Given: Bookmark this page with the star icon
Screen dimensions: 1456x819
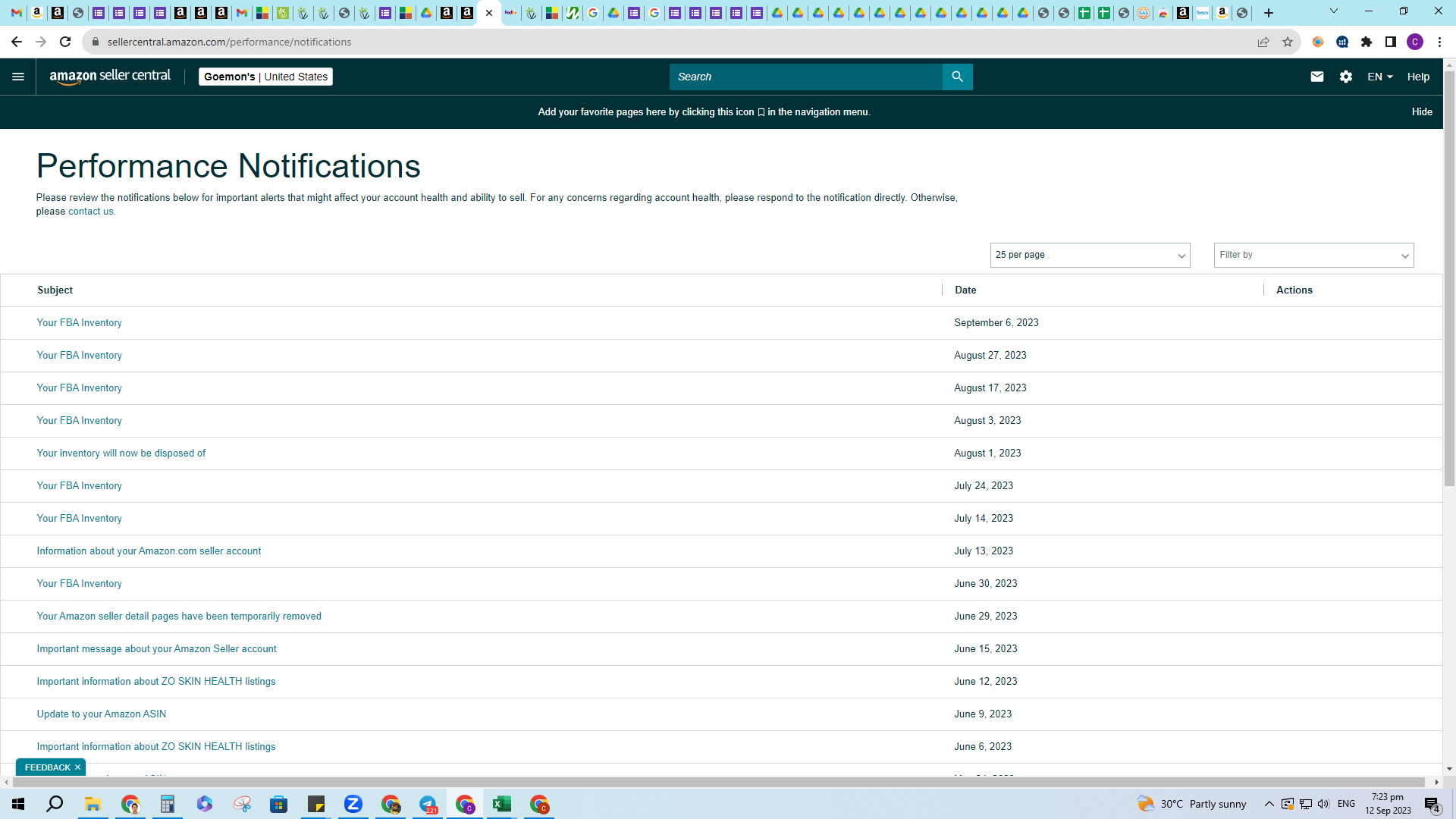Looking at the screenshot, I should coord(1287,42).
